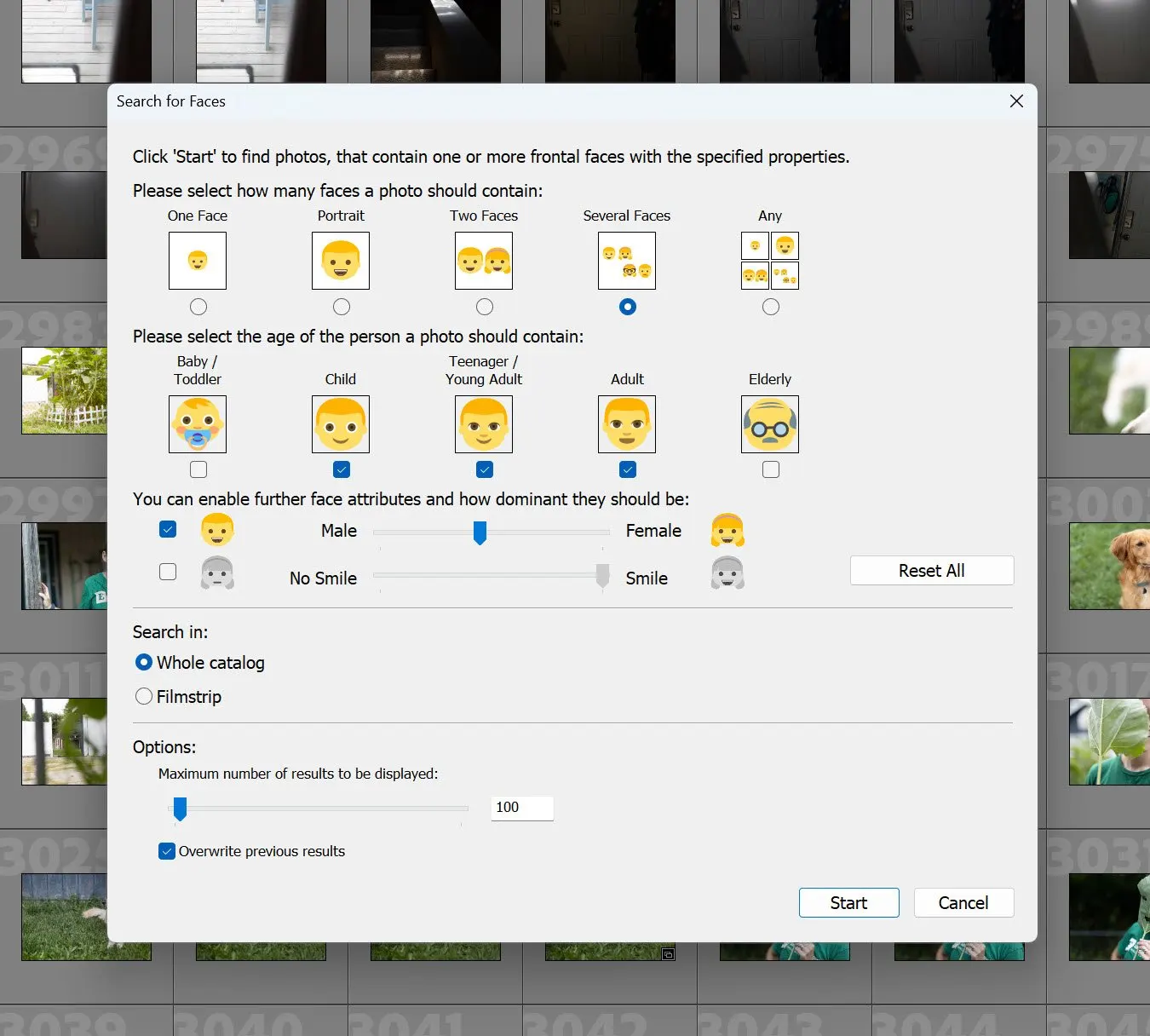
Task: Choose the One Face radio button
Action: 198,307
